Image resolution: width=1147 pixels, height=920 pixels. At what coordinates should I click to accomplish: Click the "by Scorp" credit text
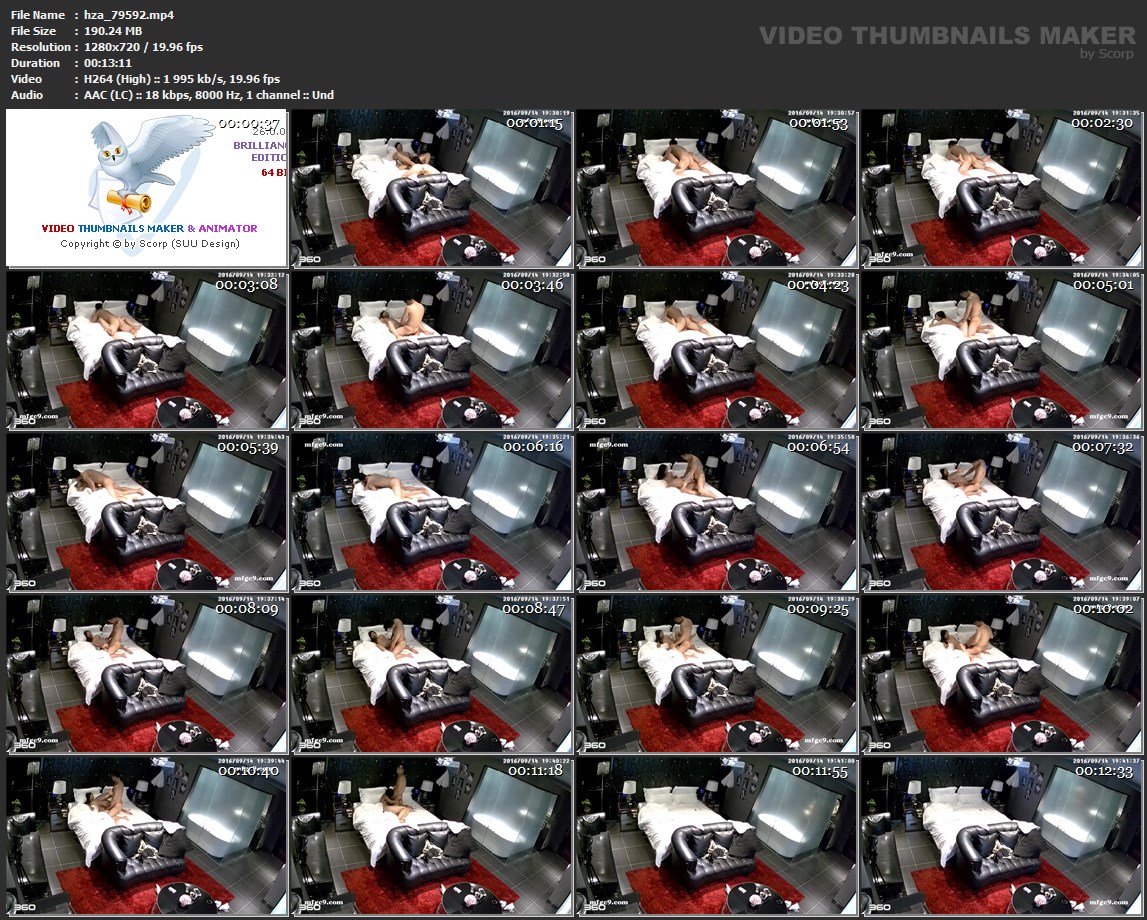click(1107, 54)
